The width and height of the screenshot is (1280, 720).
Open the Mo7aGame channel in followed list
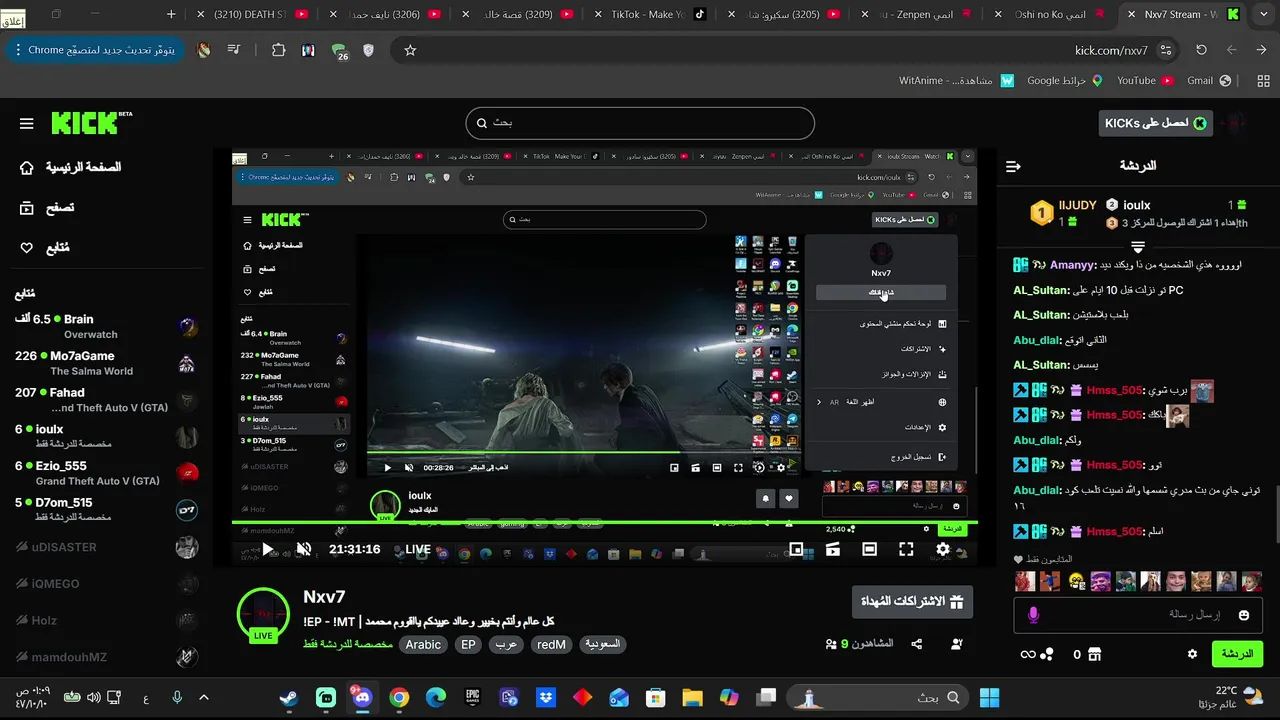coord(106,363)
